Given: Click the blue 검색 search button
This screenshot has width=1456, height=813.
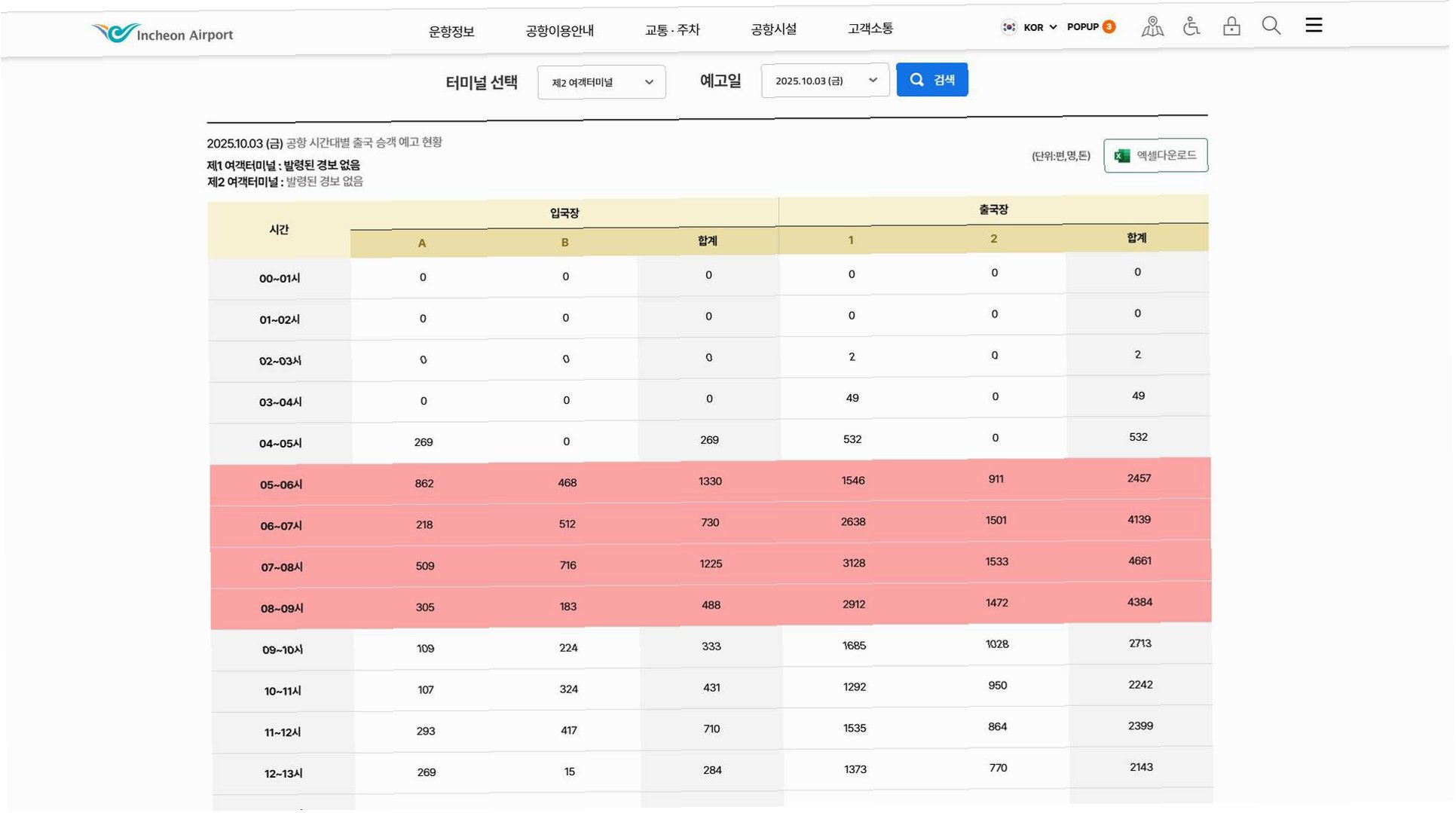Looking at the screenshot, I should [932, 80].
